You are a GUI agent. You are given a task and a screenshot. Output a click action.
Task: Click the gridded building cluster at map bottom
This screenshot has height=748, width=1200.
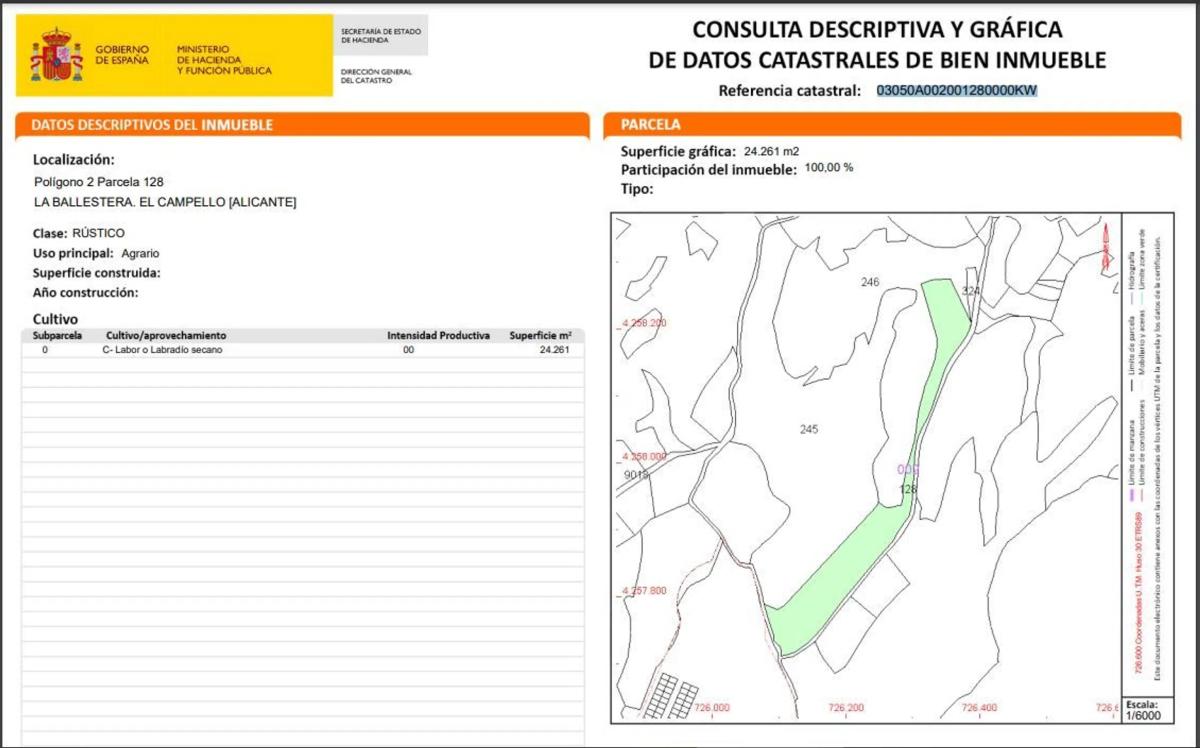(x=669, y=697)
